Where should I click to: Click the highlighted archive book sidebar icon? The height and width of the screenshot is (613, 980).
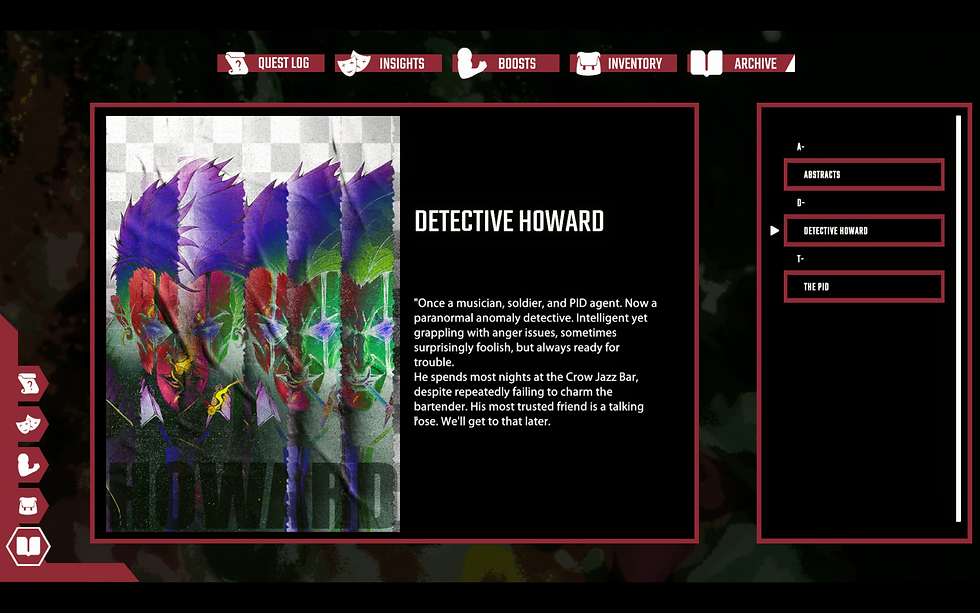28,546
